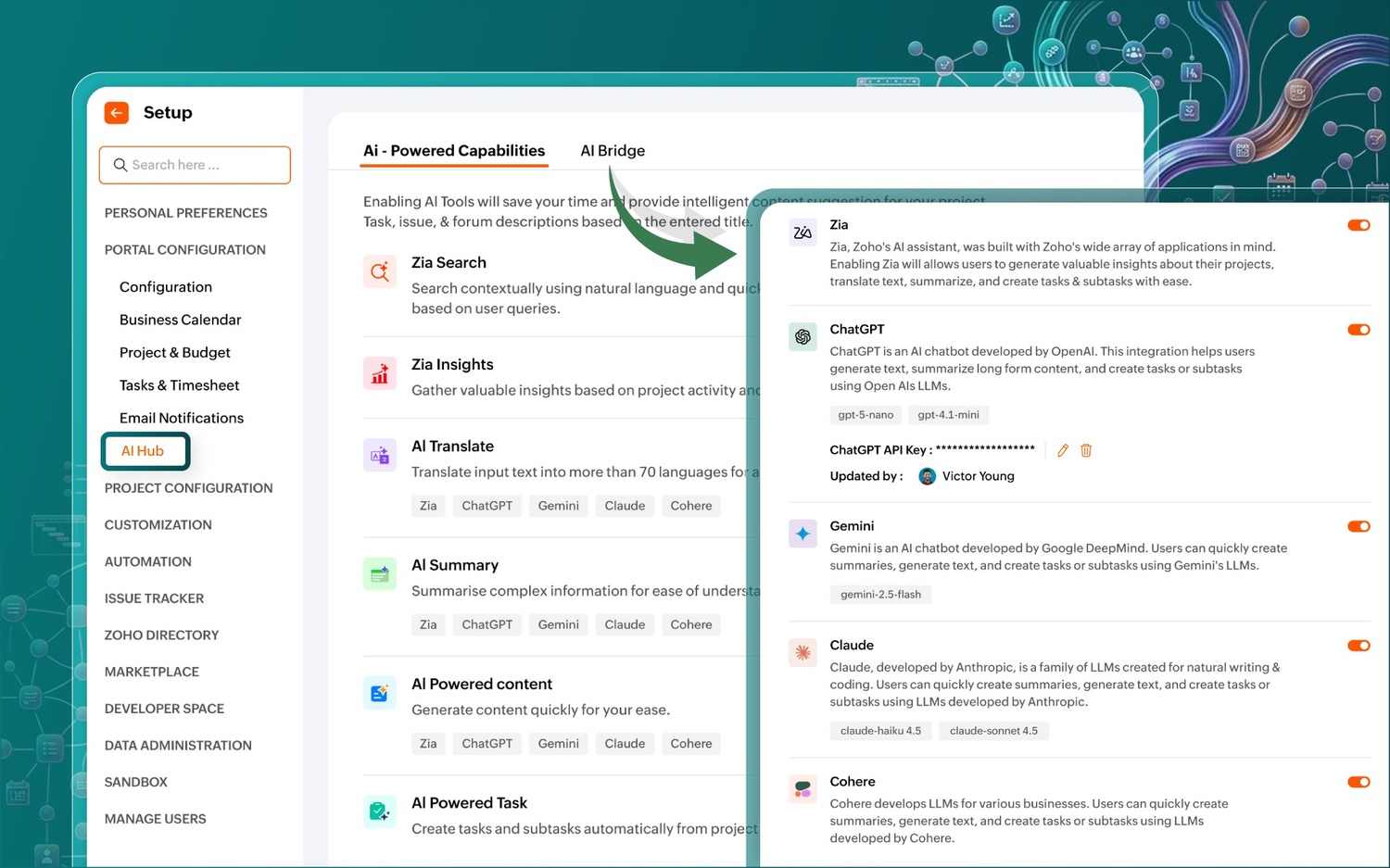Viewport: 1390px width, 868px height.
Task: Disable the Zia assistant toggle
Action: click(x=1358, y=225)
